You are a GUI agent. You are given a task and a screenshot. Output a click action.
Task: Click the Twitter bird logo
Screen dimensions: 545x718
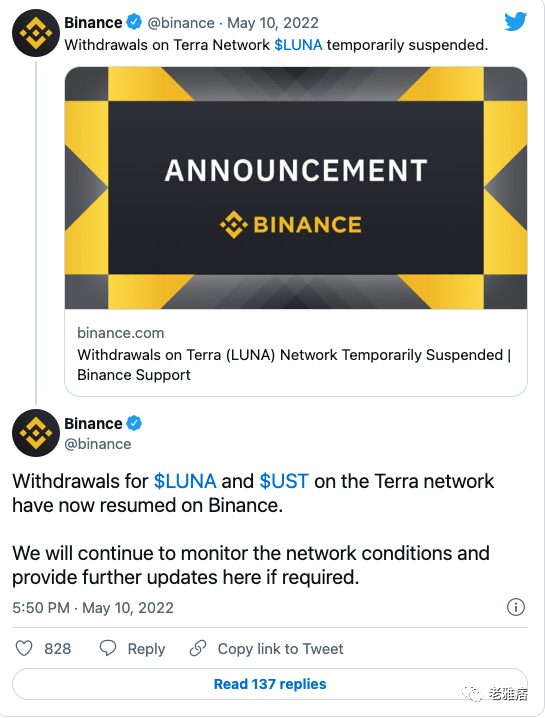pyautogui.click(x=515, y=22)
